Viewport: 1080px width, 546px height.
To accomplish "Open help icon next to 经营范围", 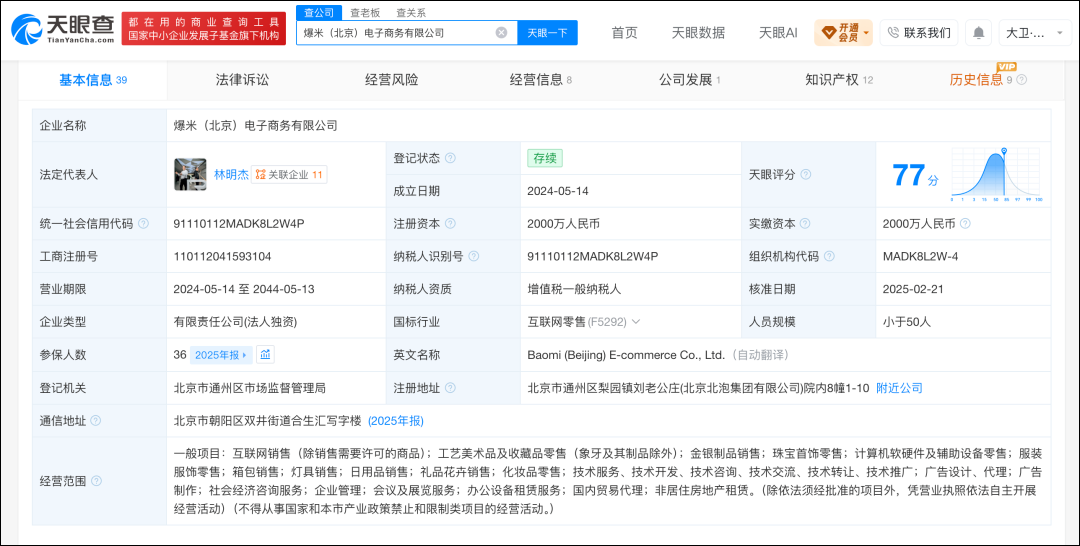I will pos(96,481).
